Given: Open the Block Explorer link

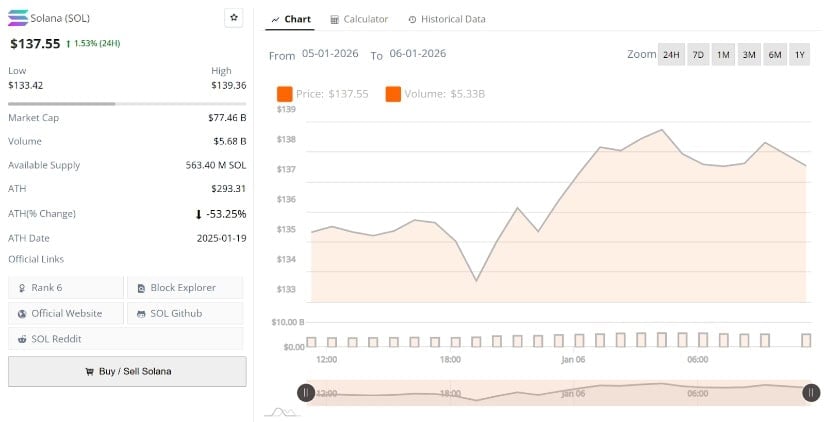Looking at the screenshot, I should point(184,287).
